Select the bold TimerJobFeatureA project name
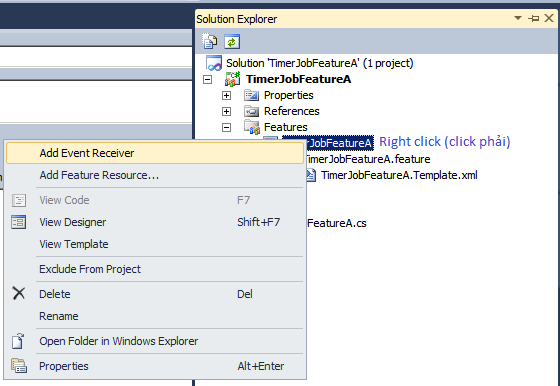This screenshot has width=560, height=386. (298, 79)
